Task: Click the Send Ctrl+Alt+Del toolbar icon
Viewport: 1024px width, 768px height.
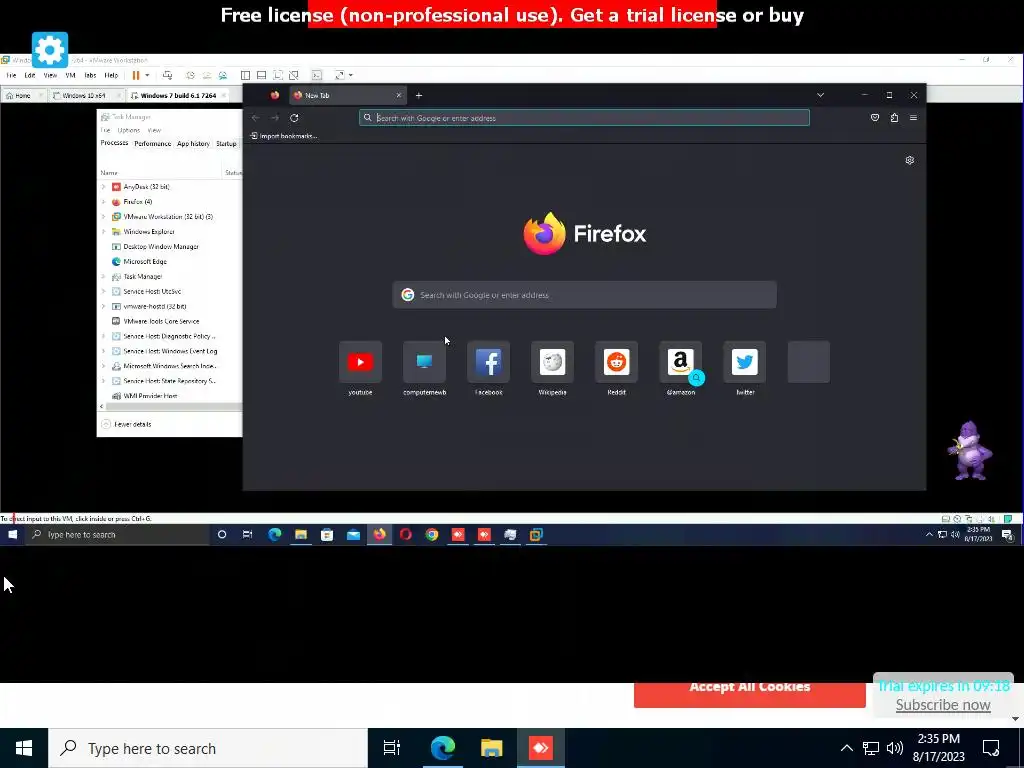Action: click(x=167, y=76)
